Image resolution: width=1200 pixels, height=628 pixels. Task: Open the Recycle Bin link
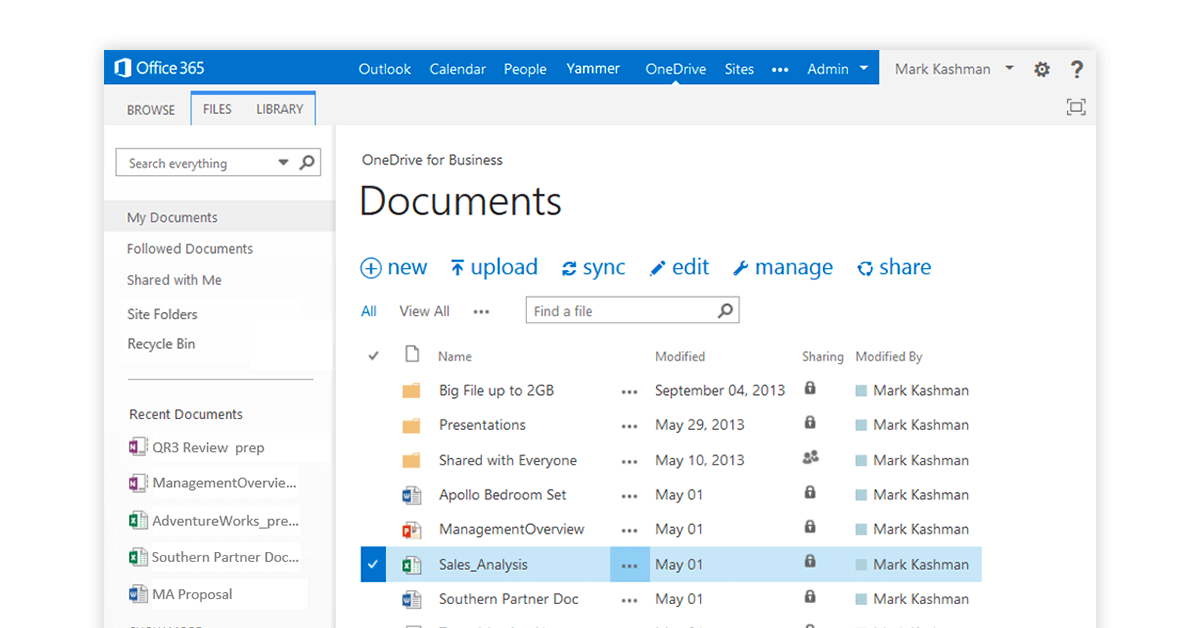pos(161,344)
